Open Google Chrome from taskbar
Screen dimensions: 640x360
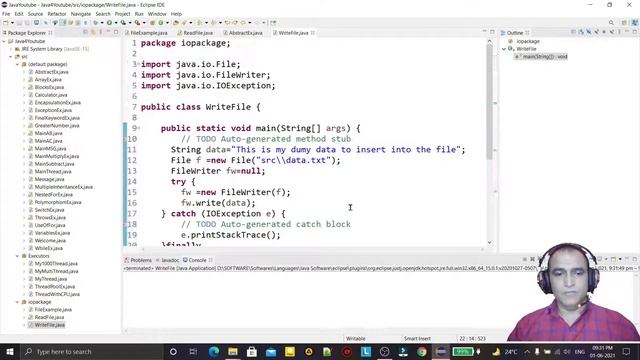point(422,351)
